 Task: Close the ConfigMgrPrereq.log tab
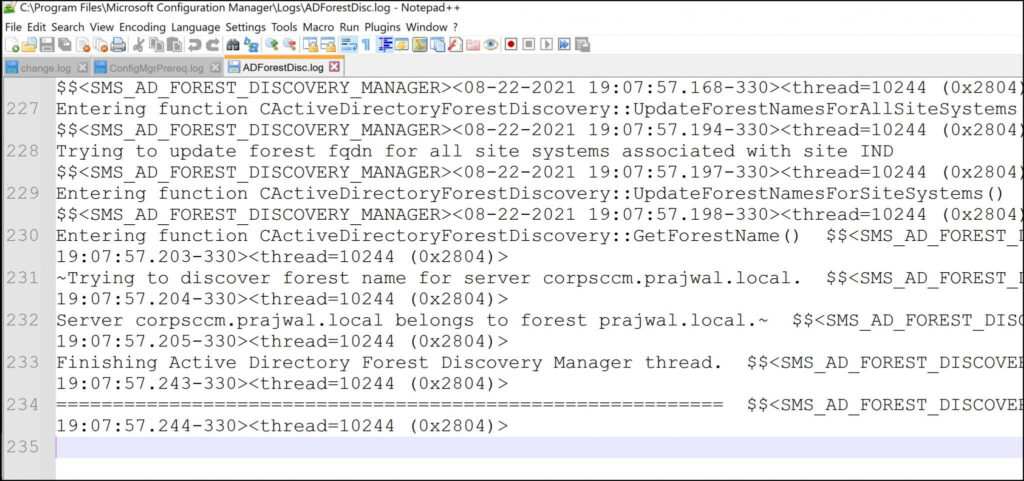215,67
